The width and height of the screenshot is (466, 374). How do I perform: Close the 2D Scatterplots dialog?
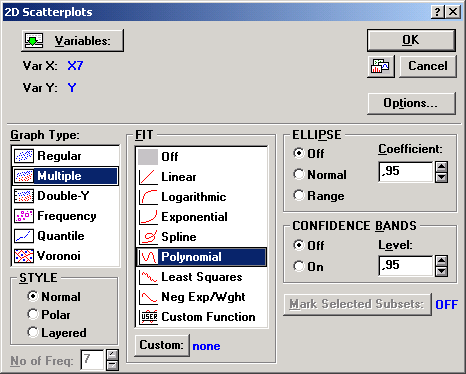pos(453,12)
